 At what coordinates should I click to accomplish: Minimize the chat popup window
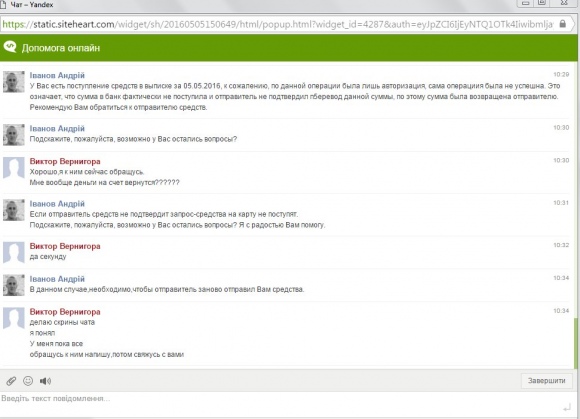click(525, 3)
